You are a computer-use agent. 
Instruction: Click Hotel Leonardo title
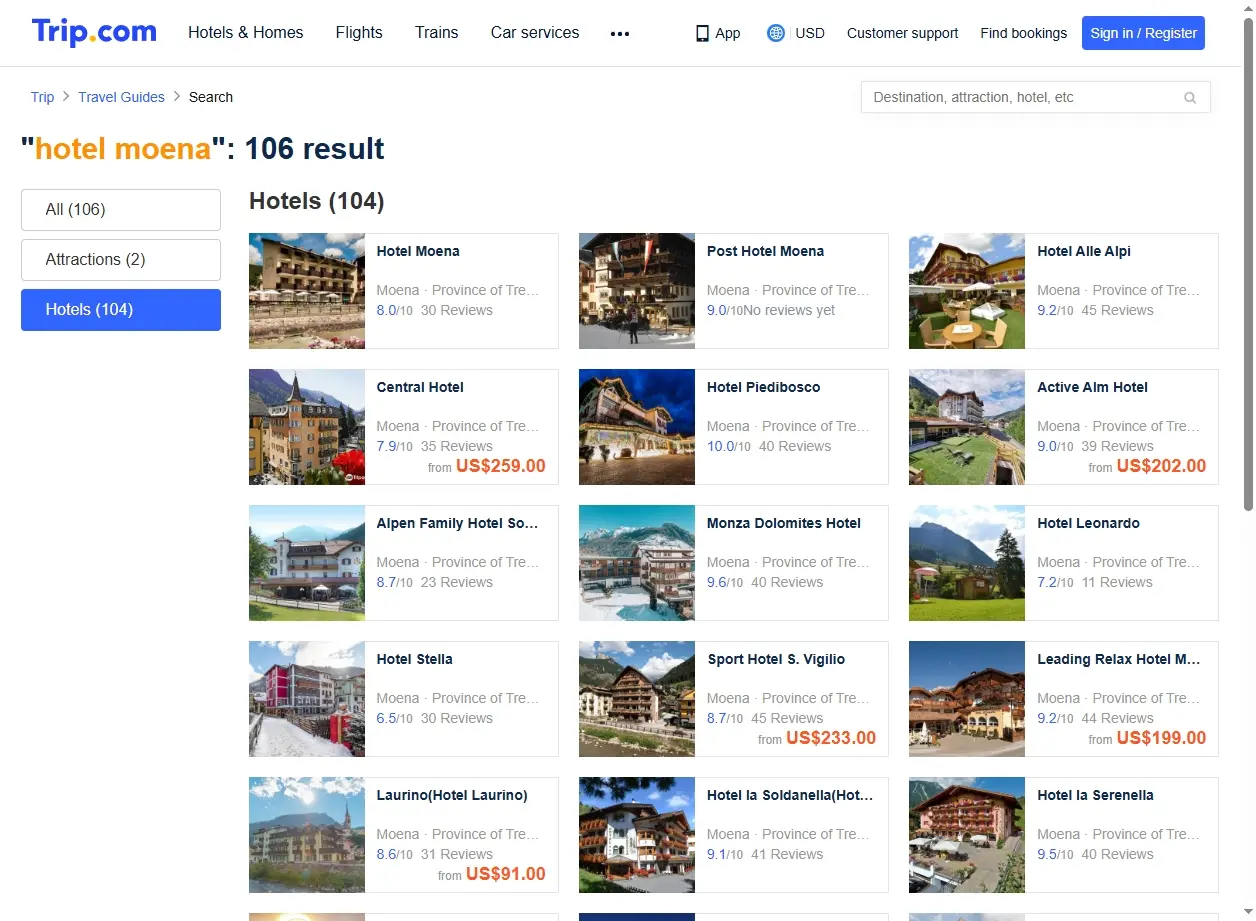1088,523
